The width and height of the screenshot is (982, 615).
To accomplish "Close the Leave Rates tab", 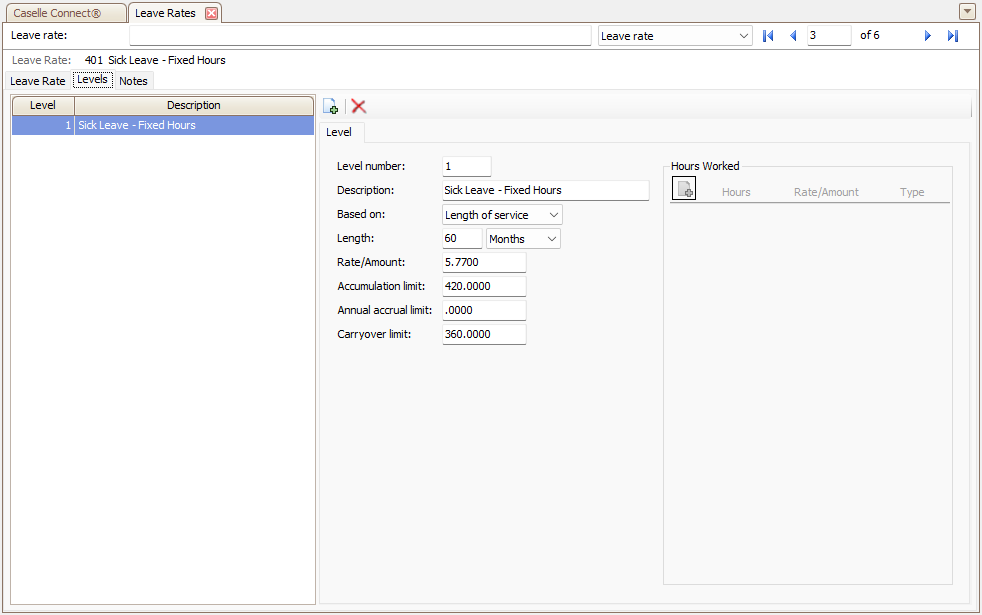I will point(212,13).
